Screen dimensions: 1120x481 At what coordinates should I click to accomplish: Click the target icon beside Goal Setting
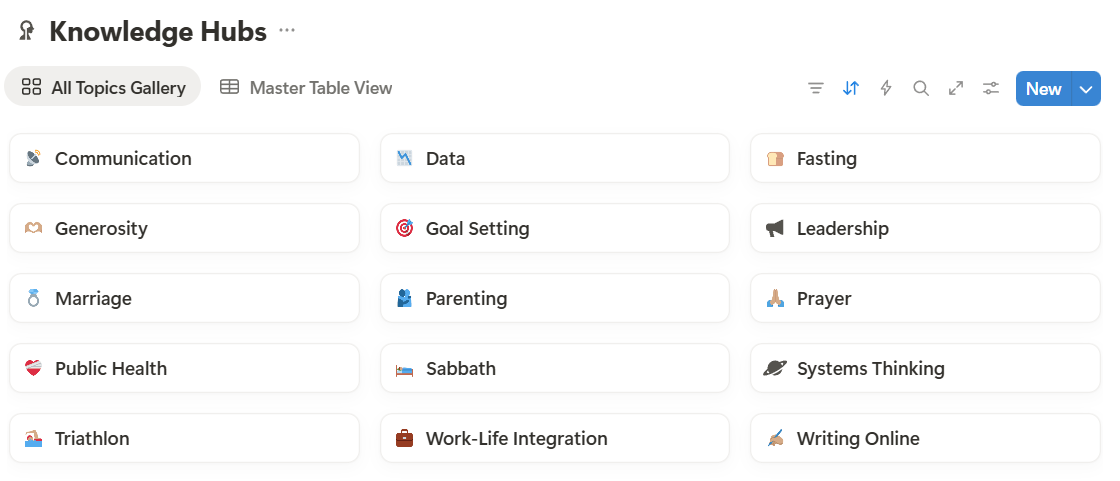click(x=404, y=228)
